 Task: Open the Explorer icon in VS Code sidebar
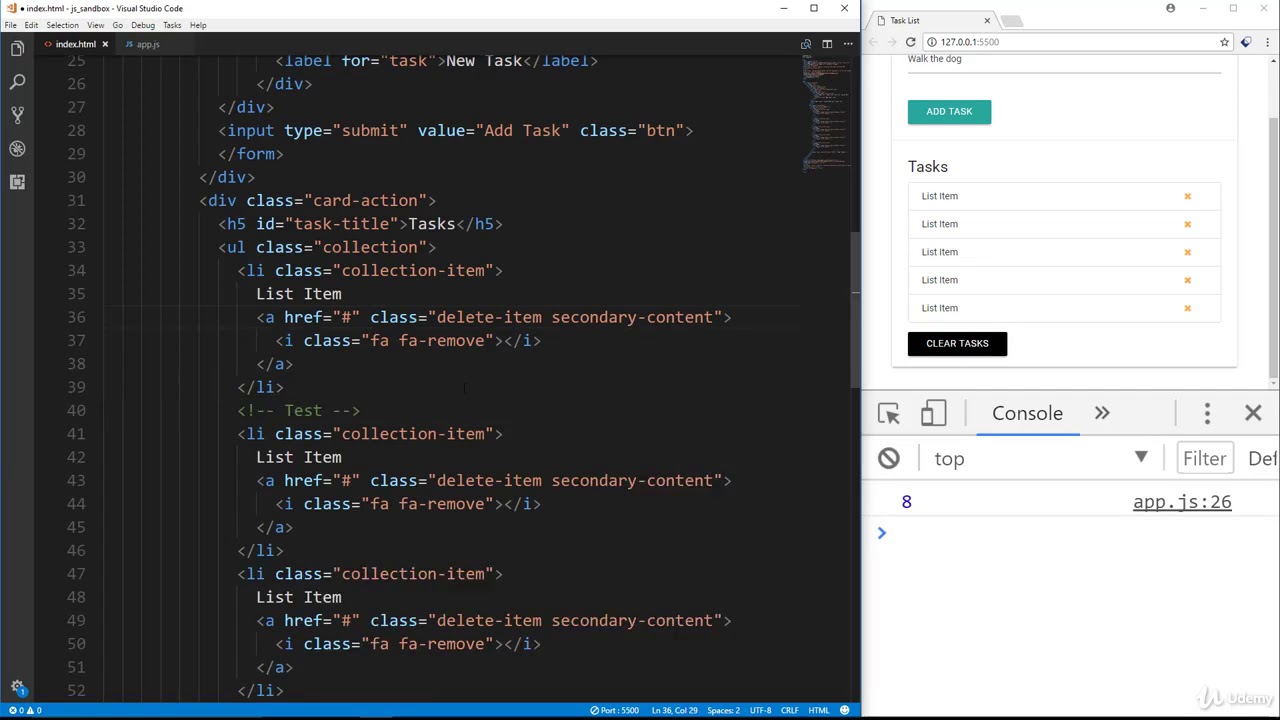pyautogui.click(x=17, y=48)
